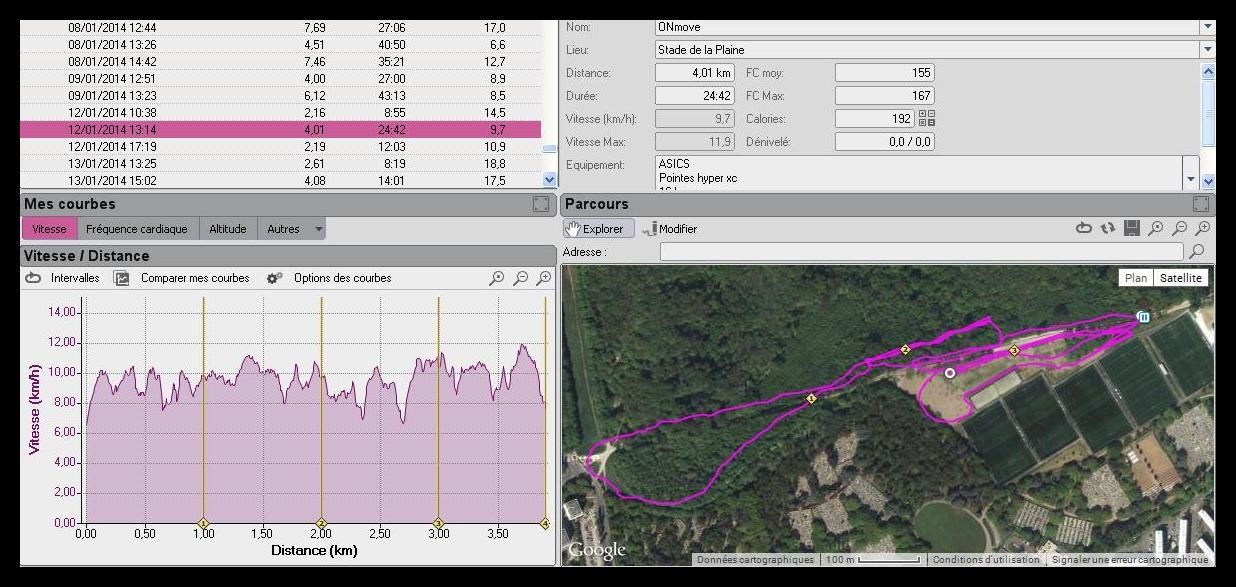1236x587 pixels.
Task: Click the Intervalles loop icon
Action: click(x=34, y=278)
